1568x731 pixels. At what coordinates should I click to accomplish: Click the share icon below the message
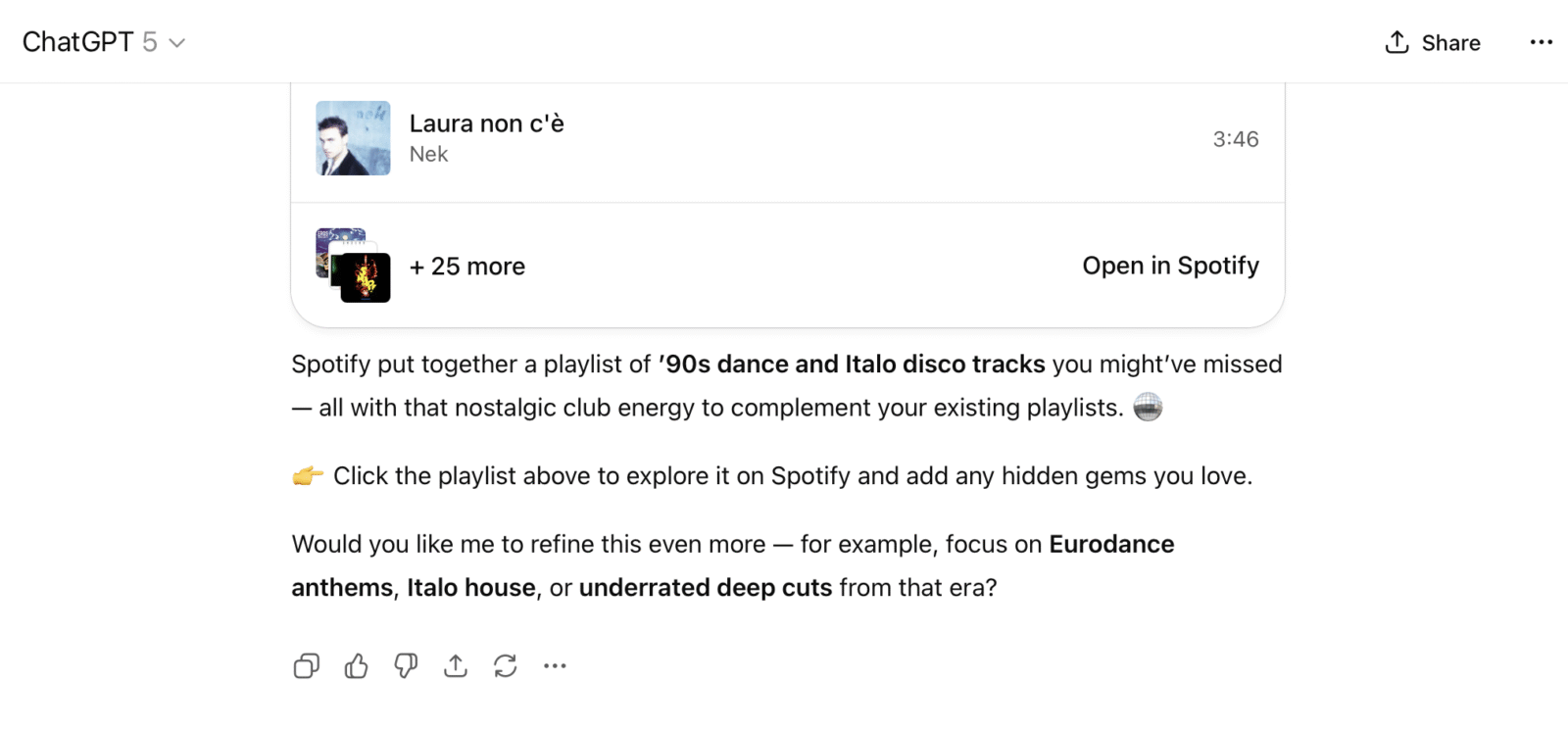[x=456, y=666]
